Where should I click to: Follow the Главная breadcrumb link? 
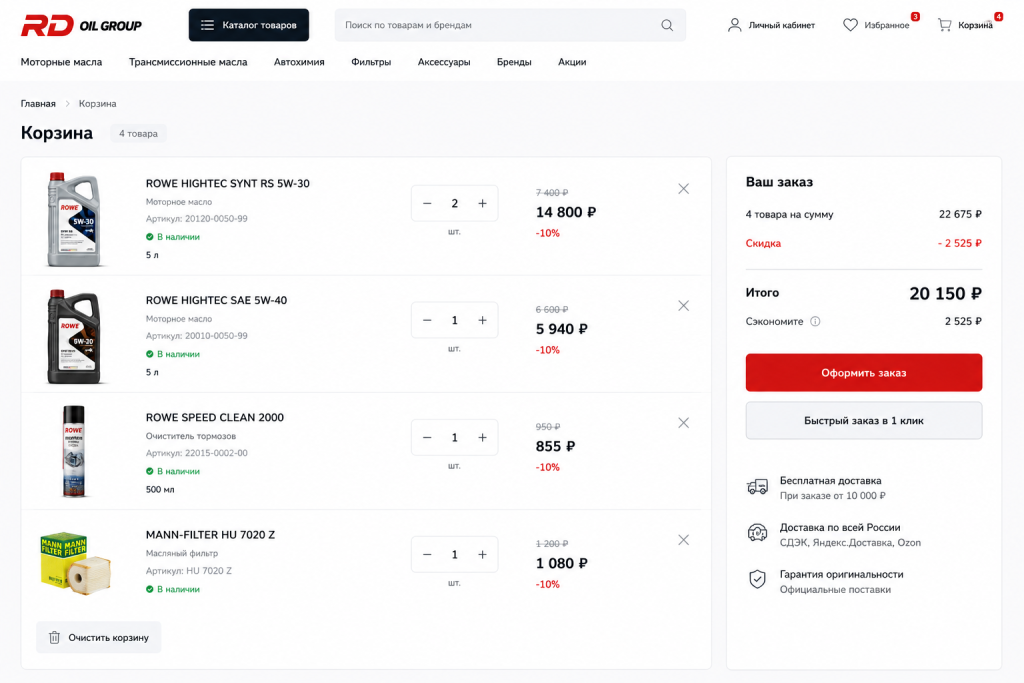pyautogui.click(x=38, y=104)
